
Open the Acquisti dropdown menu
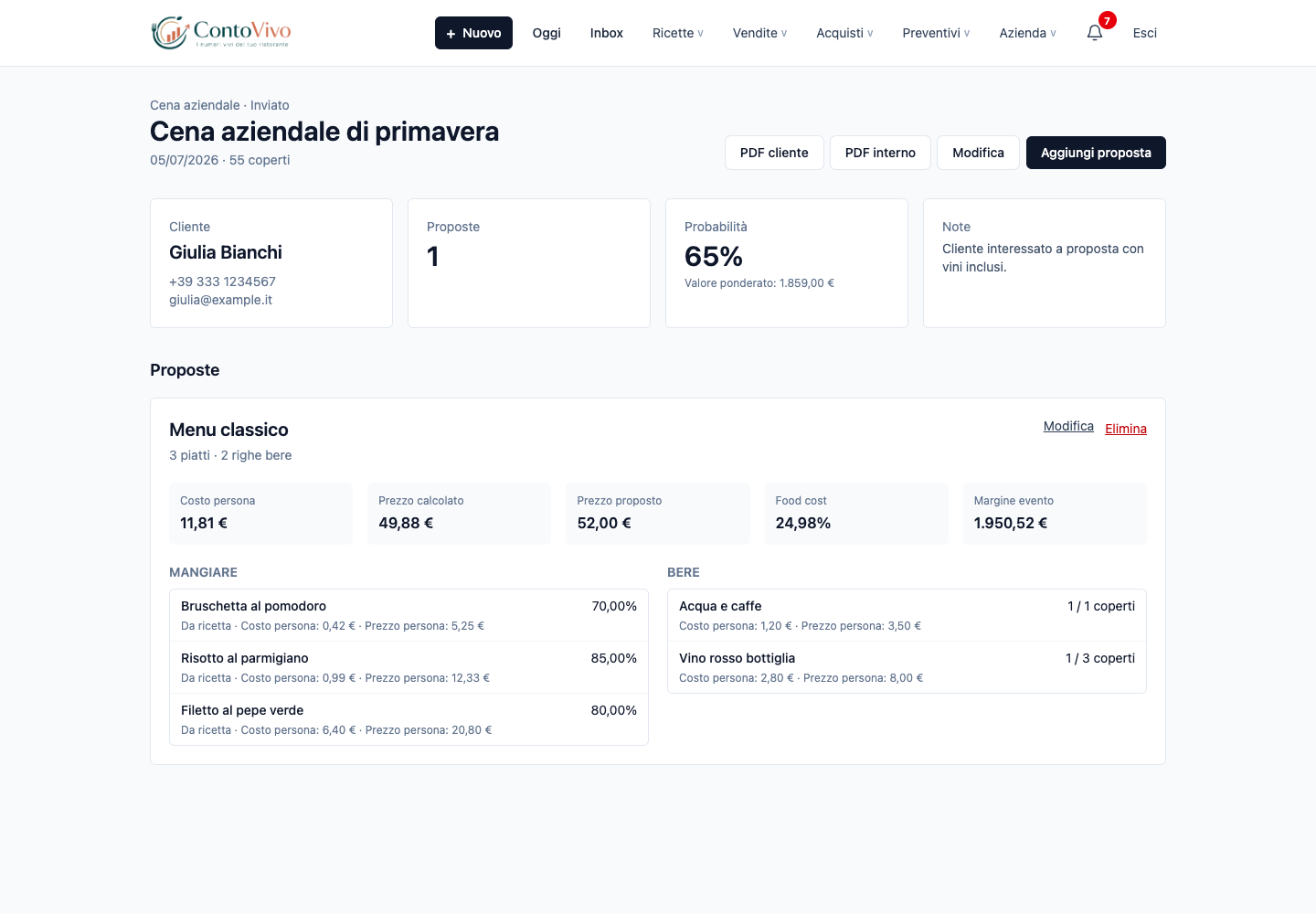(844, 33)
